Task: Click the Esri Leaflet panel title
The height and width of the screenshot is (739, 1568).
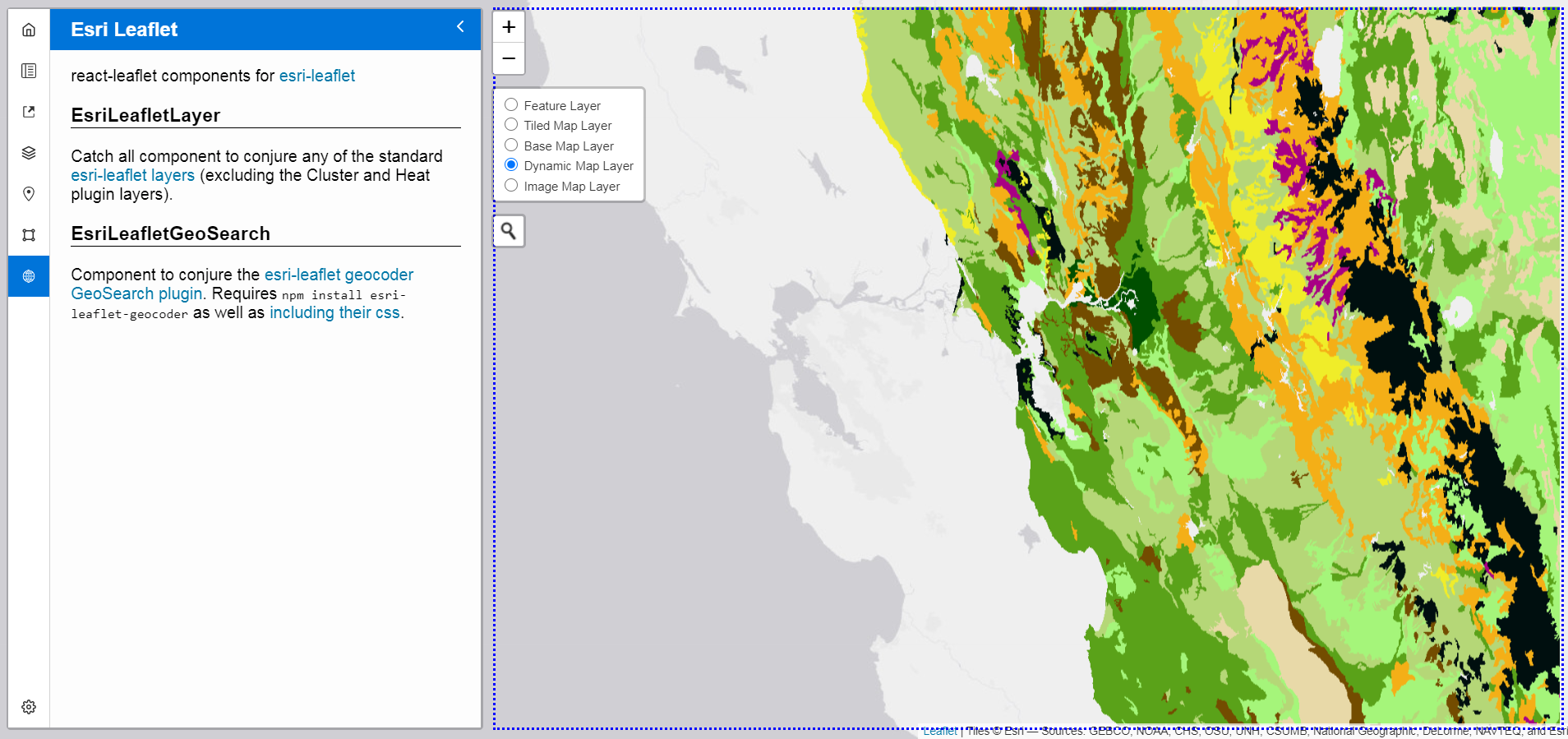Action: click(124, 30)
